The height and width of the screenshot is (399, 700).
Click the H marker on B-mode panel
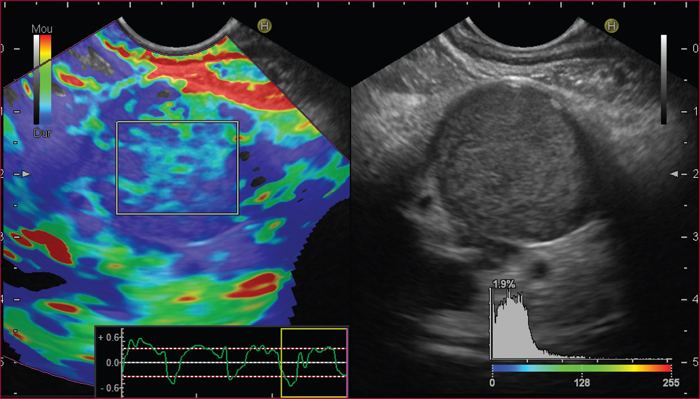coord(611,26)
